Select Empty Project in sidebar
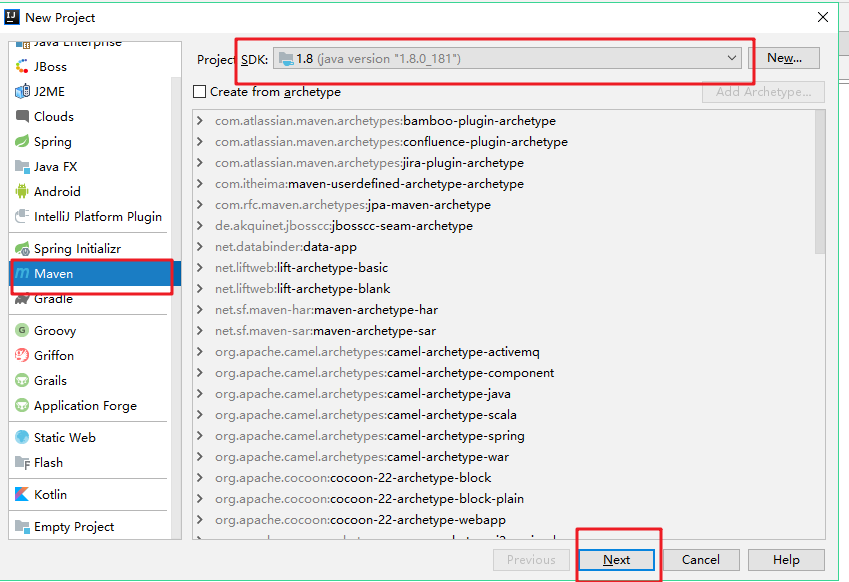 pyautogui.click(x=89, y=526)
